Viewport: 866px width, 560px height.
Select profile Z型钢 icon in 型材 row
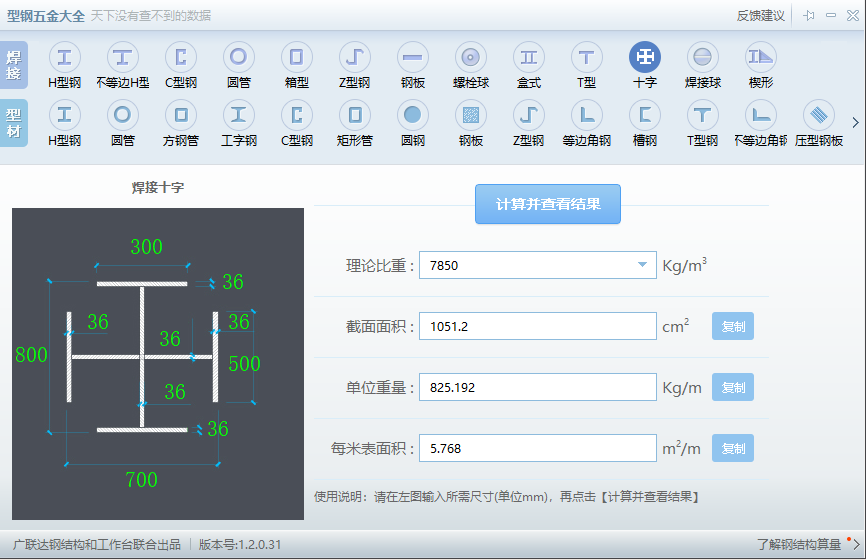click(x=529, y=115)
